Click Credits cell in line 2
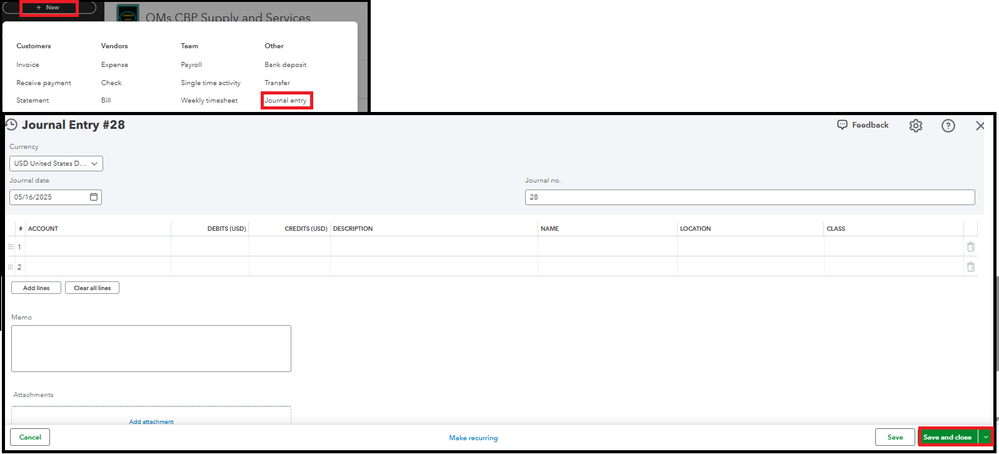Image resolution: width=999 pixels, height=454 pixels. click(289, 267)
